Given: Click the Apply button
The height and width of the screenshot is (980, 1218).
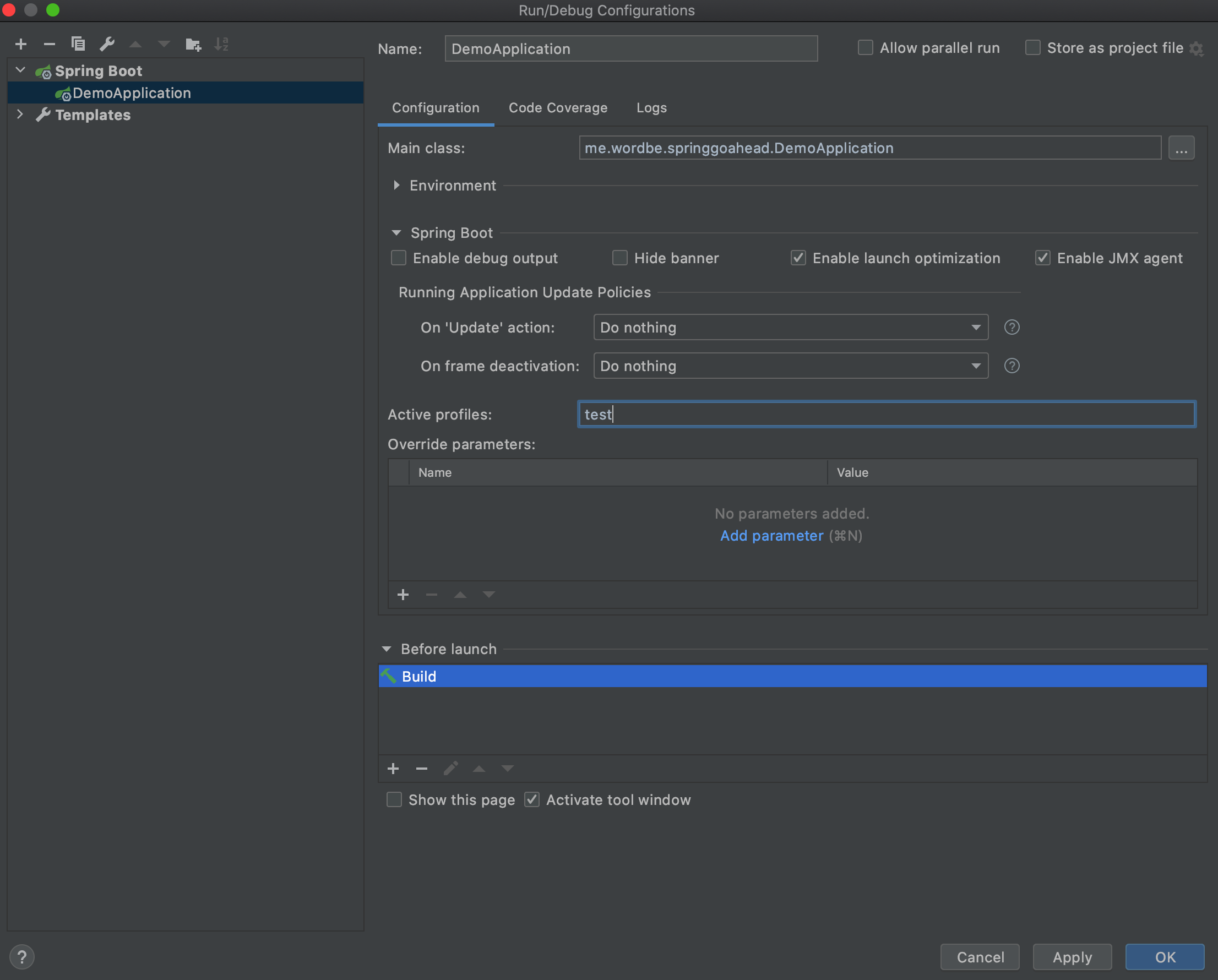Looking at the screenshot, I should pyautogui.click(x=1072, y=957).
